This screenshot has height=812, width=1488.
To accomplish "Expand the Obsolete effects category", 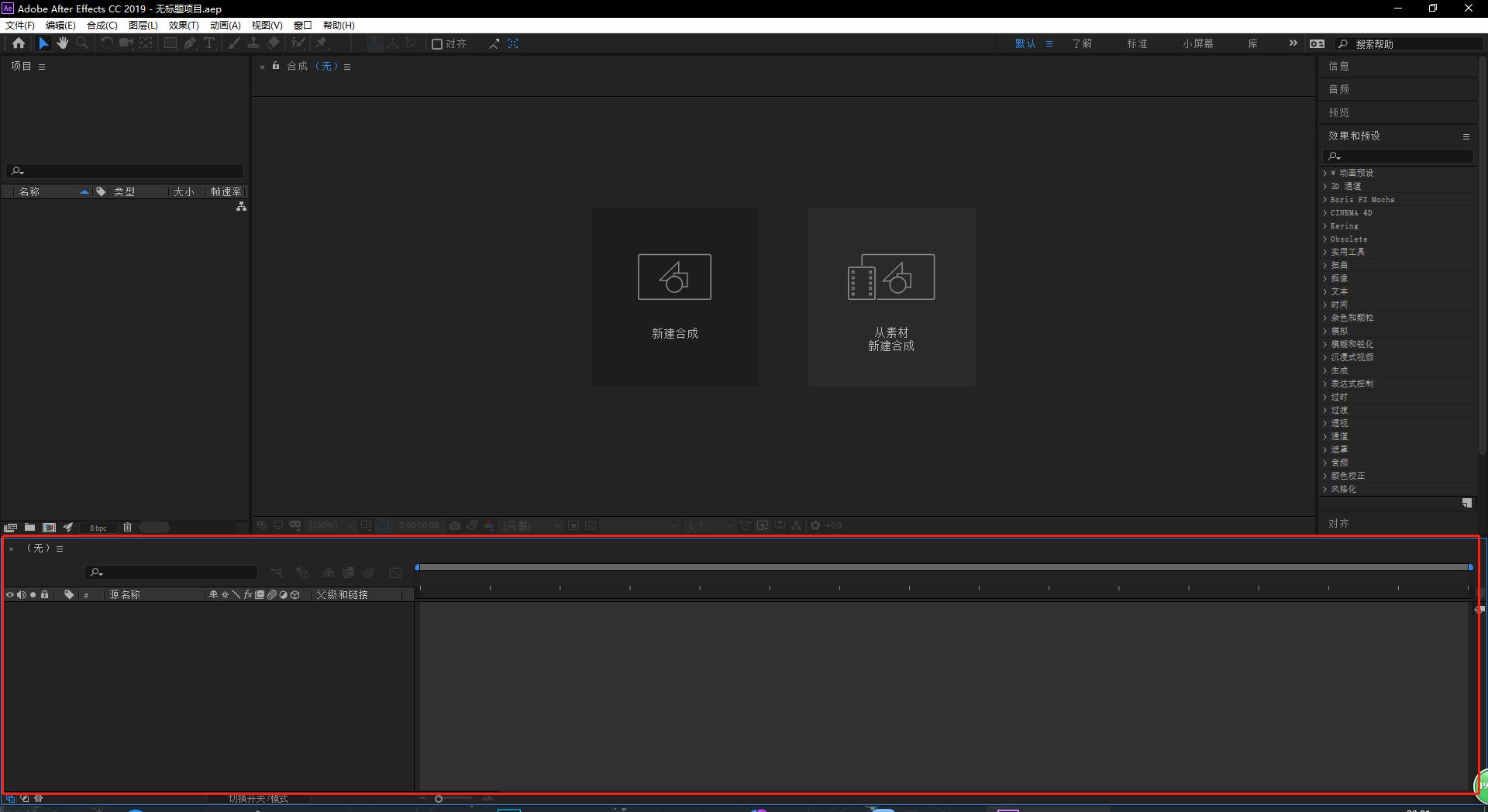I will point(1324,239).
